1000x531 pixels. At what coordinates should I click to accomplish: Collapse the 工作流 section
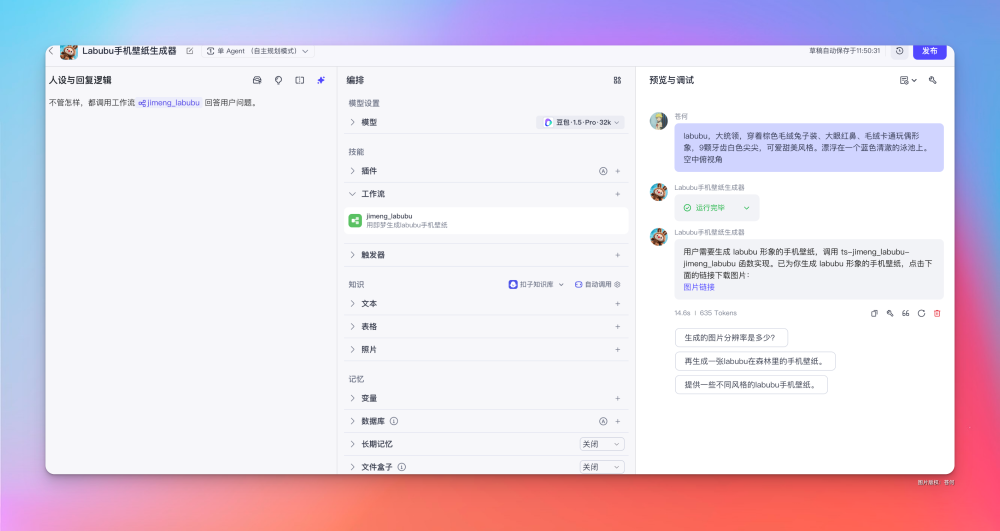click(353, 194)
